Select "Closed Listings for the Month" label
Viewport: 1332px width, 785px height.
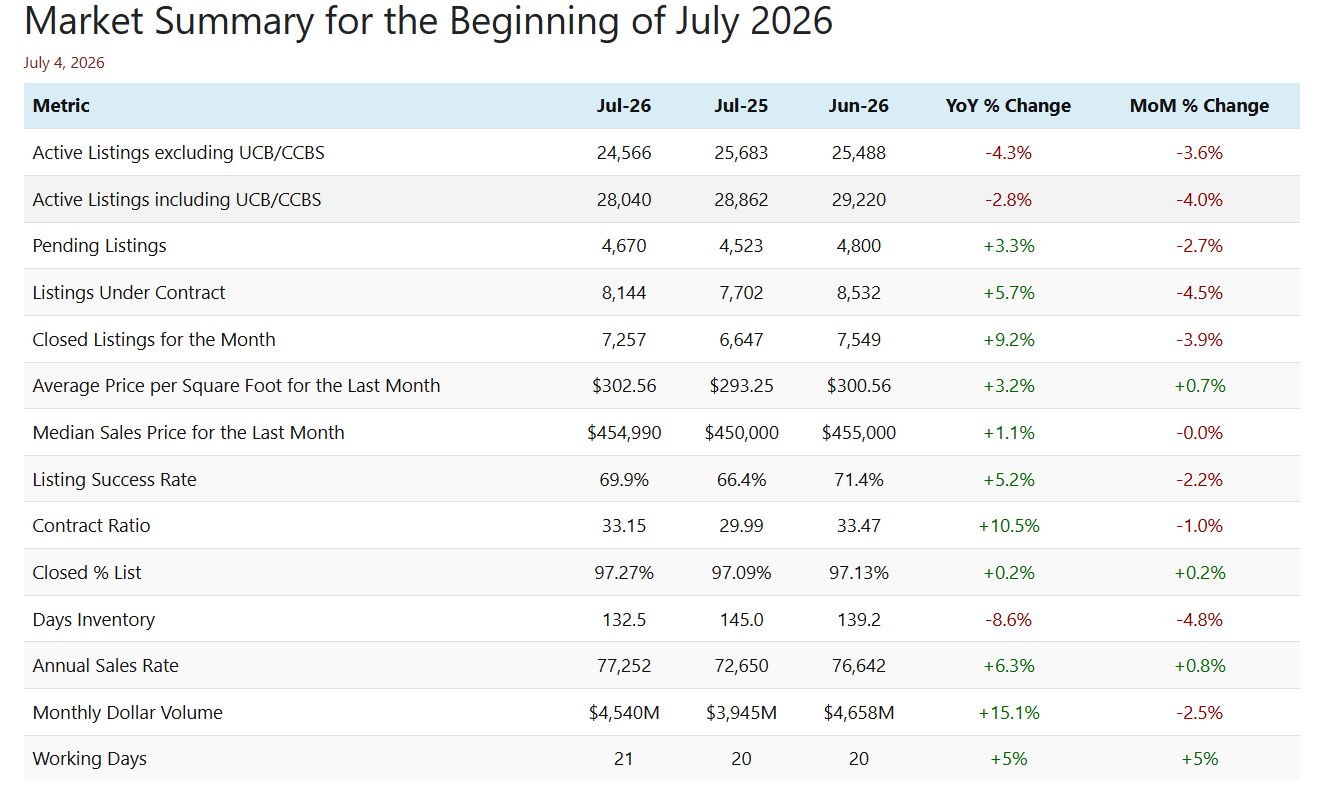coord(154,340)
